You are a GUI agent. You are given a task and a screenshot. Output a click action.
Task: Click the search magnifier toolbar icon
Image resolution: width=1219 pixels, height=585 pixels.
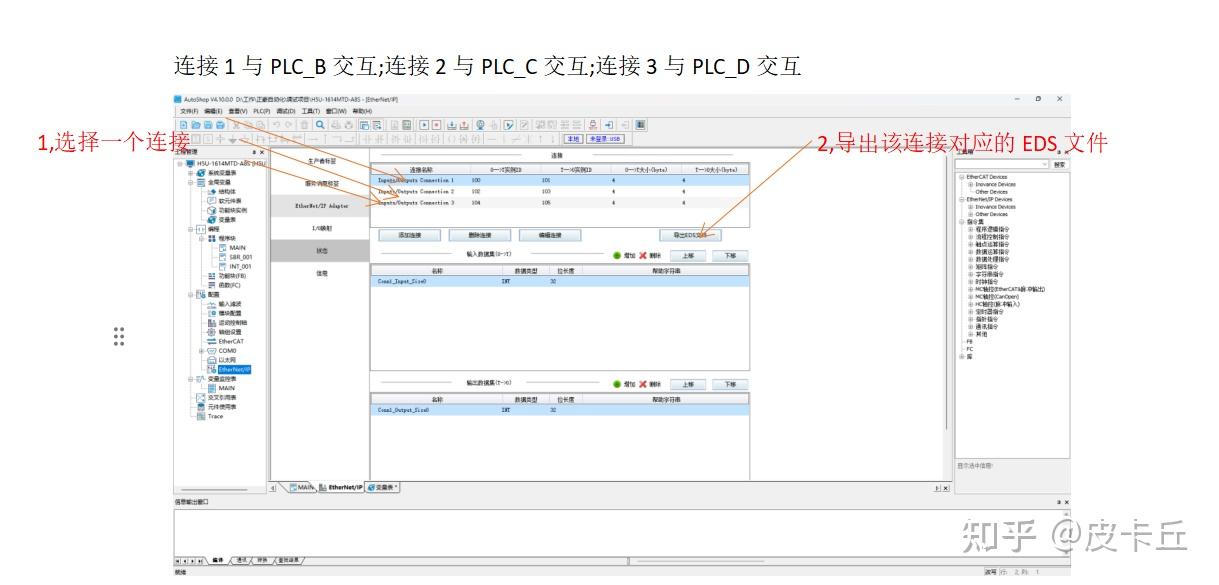[320, 124]
